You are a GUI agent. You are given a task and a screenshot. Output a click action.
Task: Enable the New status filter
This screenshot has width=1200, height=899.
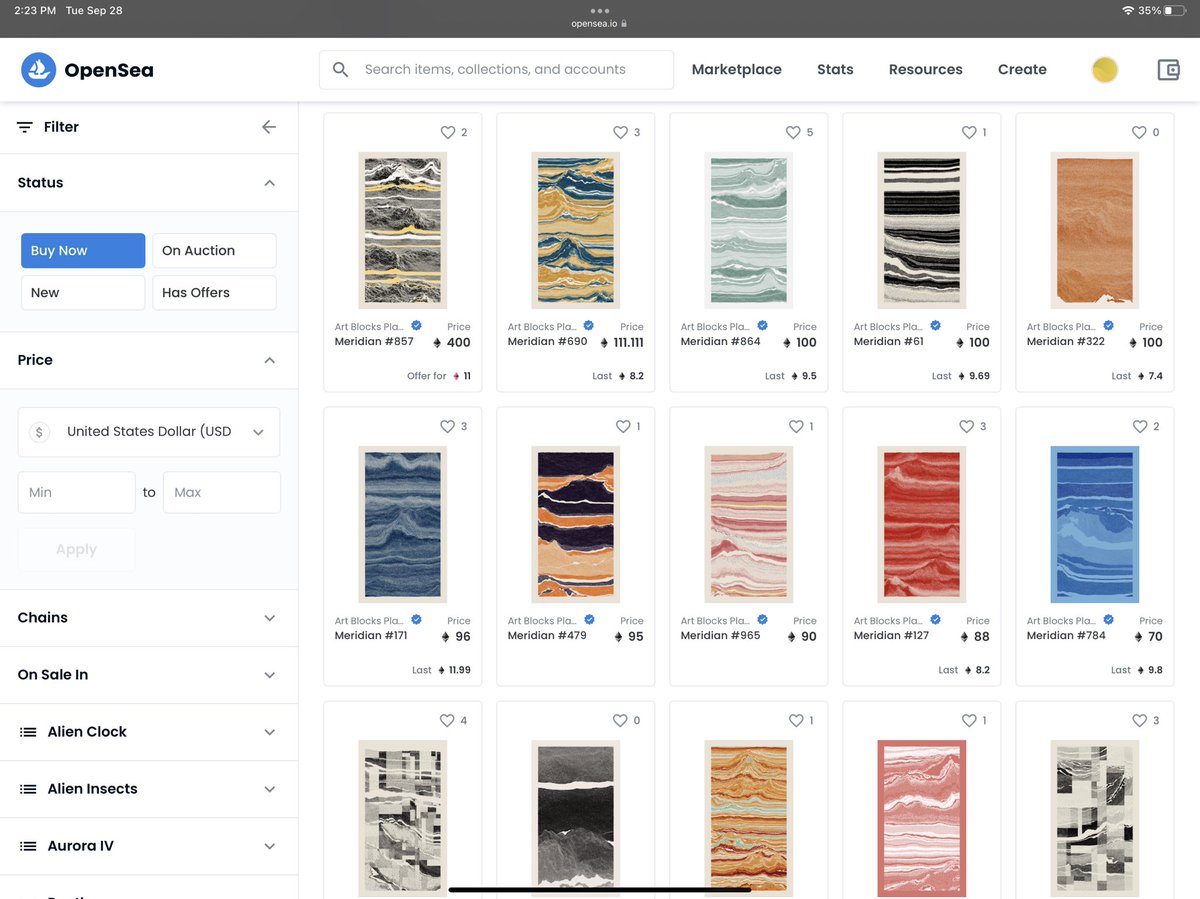coord(83,293)
